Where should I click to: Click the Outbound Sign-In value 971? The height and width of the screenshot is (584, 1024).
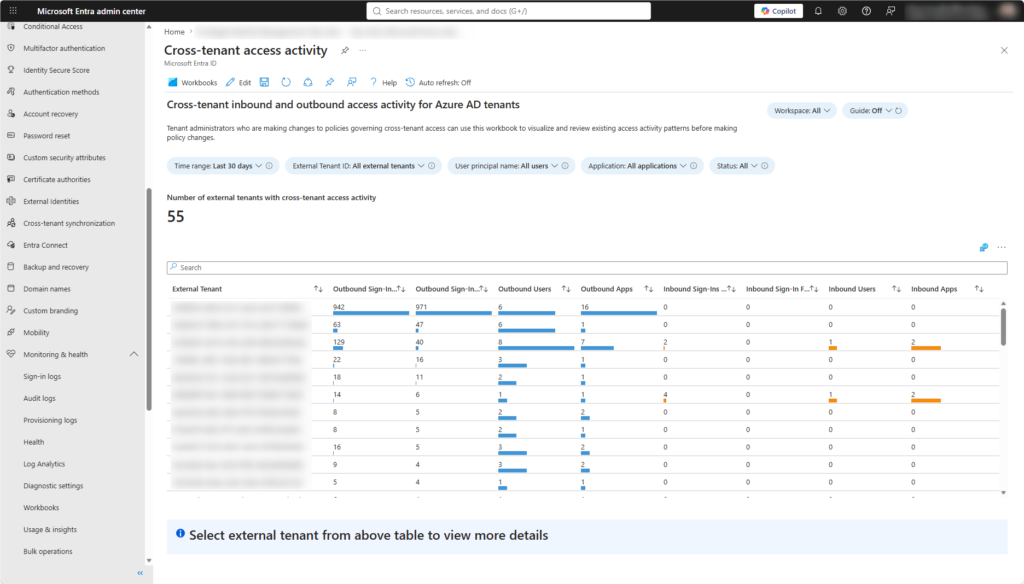pos(421,307)
